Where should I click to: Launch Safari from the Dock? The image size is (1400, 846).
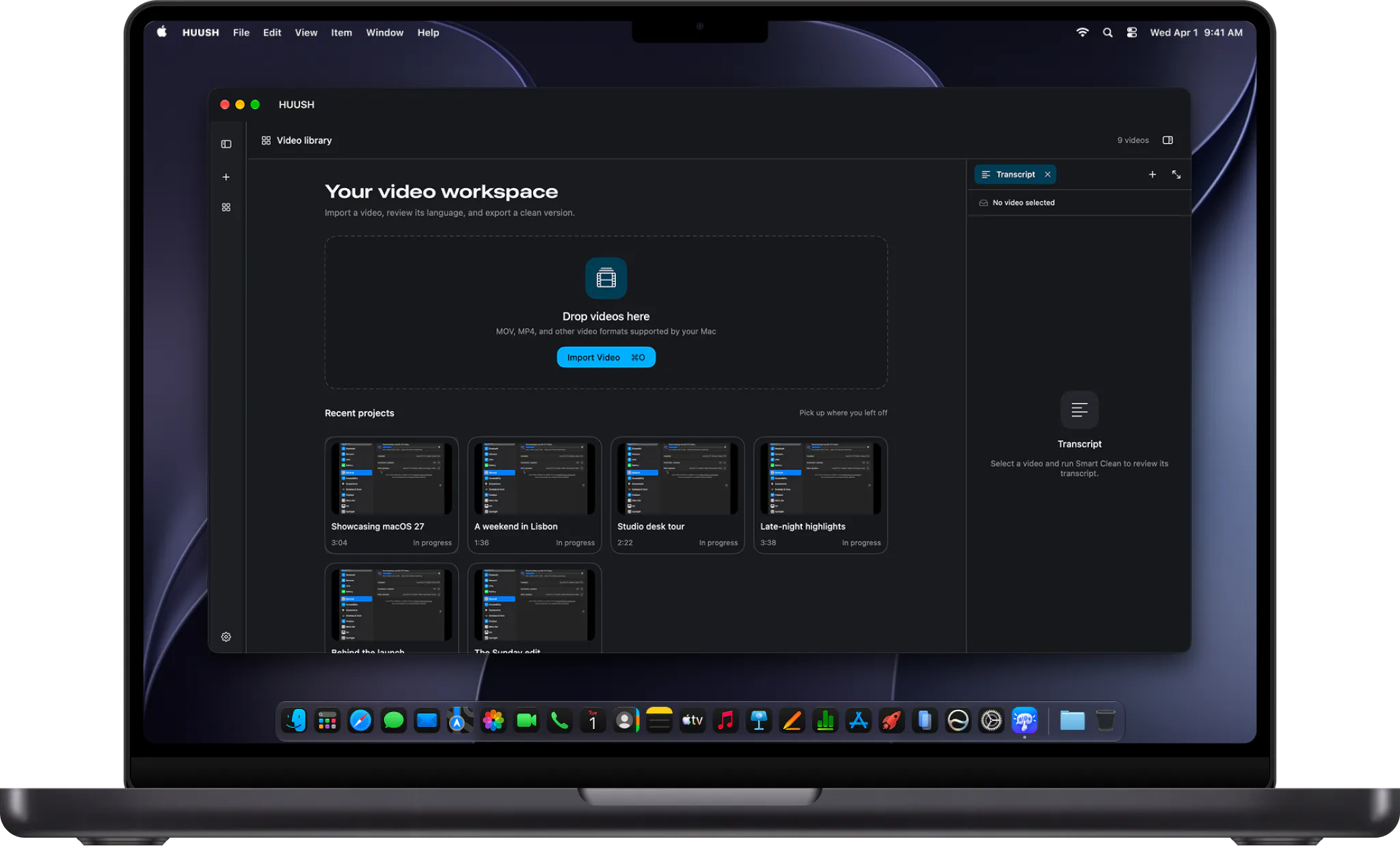tap(360, 720)
